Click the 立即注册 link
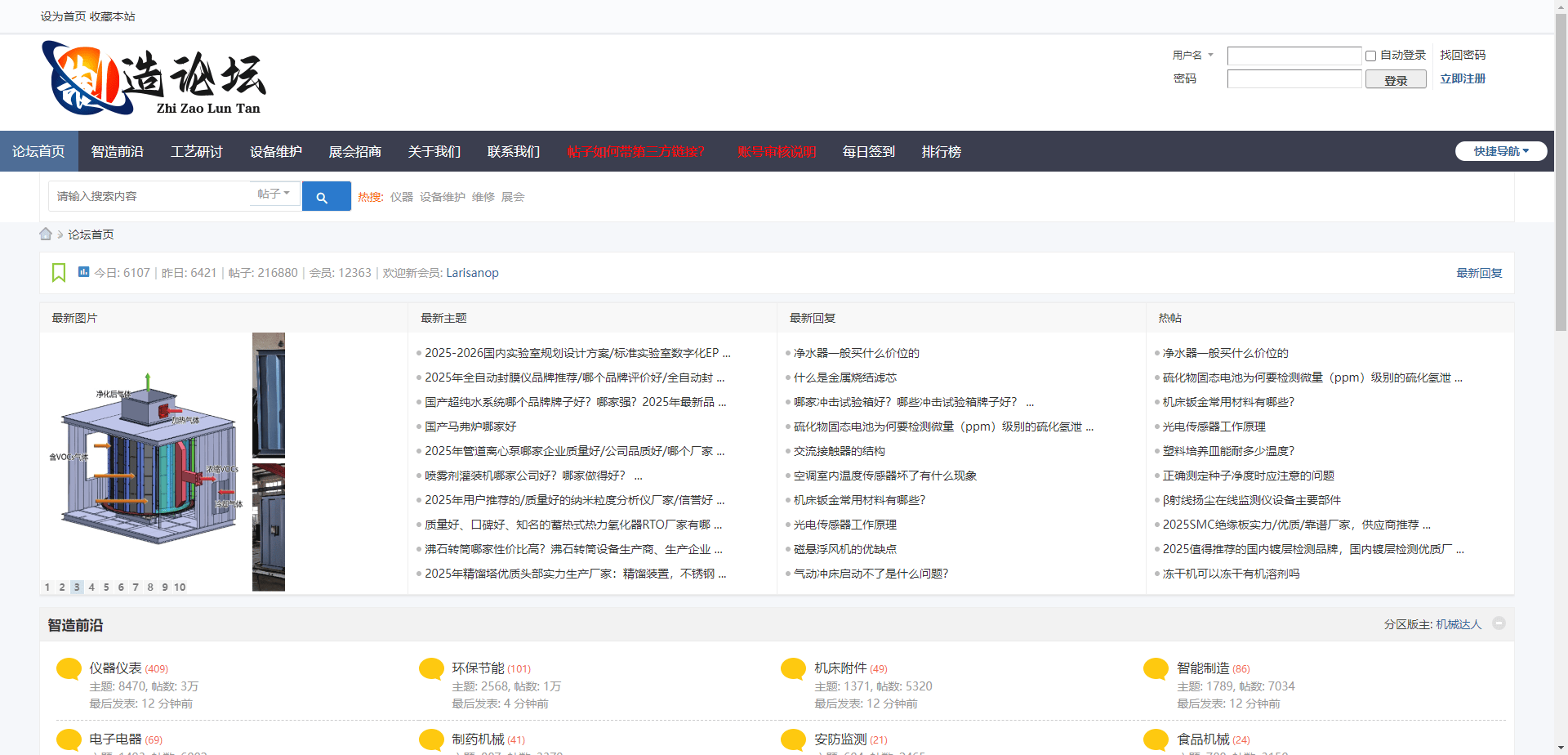This screenshot has height=755, width=1568. coord(1462,79)
